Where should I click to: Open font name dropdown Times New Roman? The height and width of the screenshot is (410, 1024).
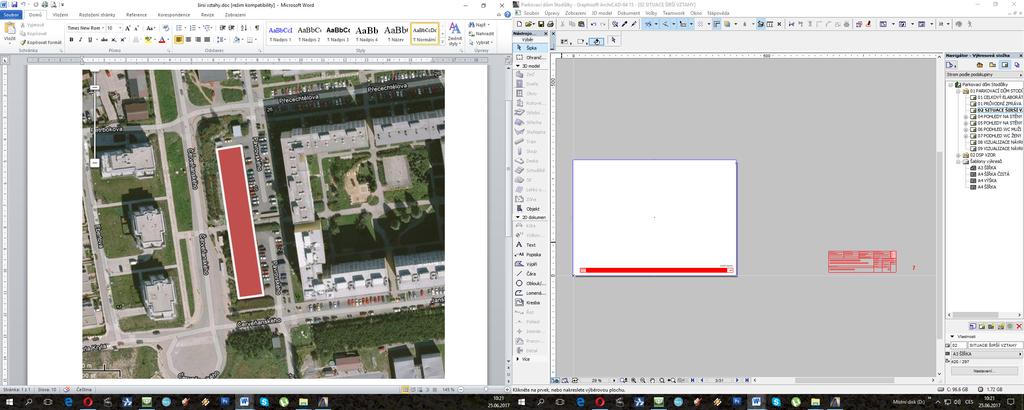click(x=102, y=28)
